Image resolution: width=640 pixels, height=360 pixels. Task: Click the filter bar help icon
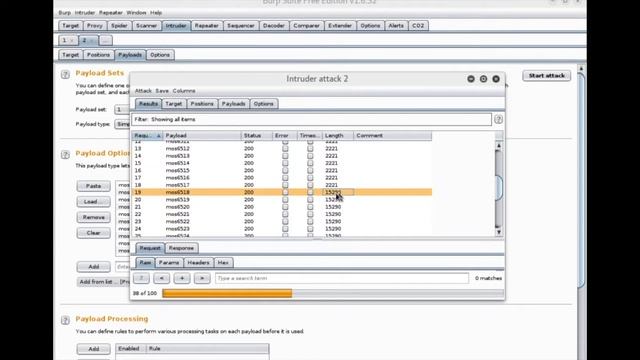[x=498, y=120]
